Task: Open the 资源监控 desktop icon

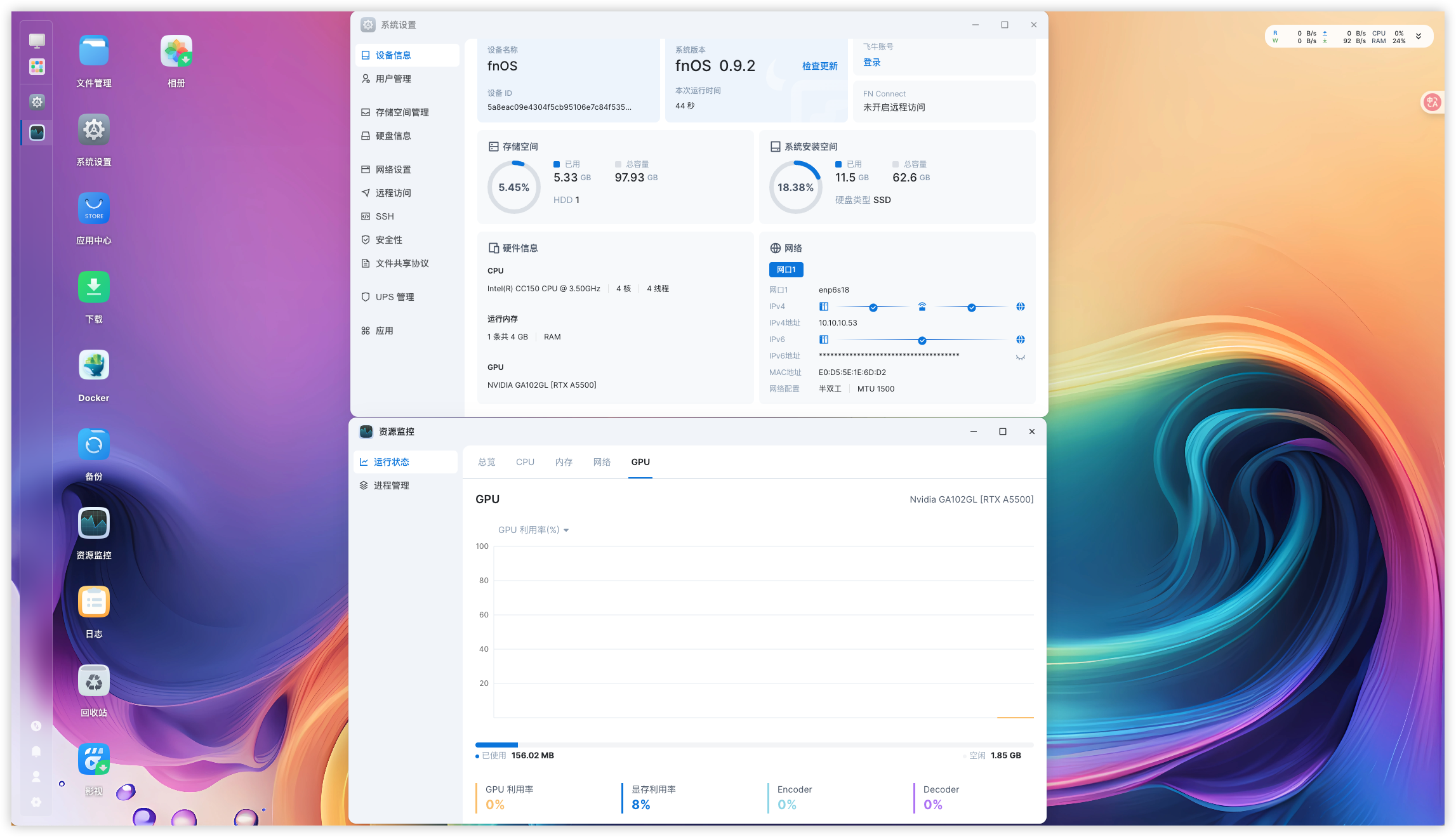Action: 94,524
